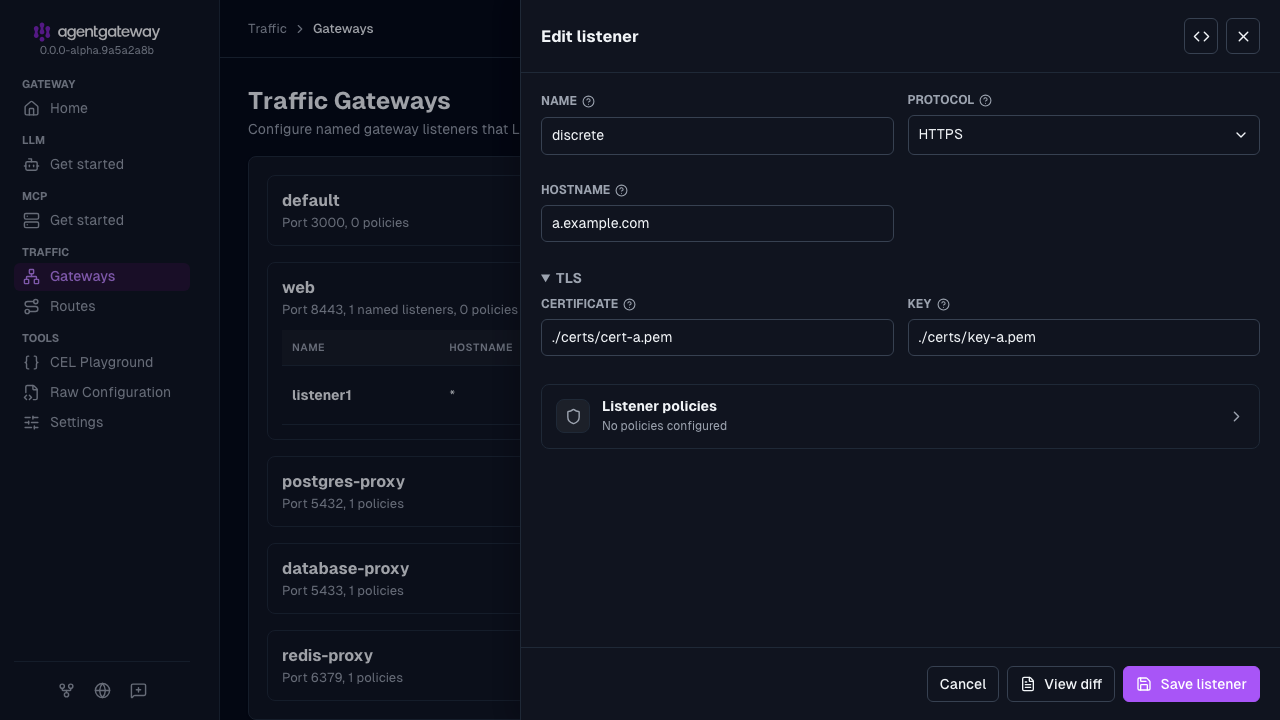
Task: Select the redis-proxy gateway card
Action: [x=394, y=665]
